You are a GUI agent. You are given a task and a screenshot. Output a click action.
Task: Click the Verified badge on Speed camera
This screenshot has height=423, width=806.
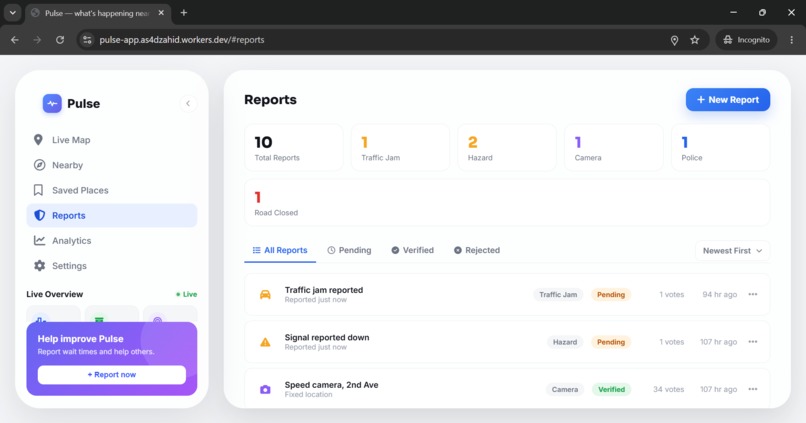(611, 389)
